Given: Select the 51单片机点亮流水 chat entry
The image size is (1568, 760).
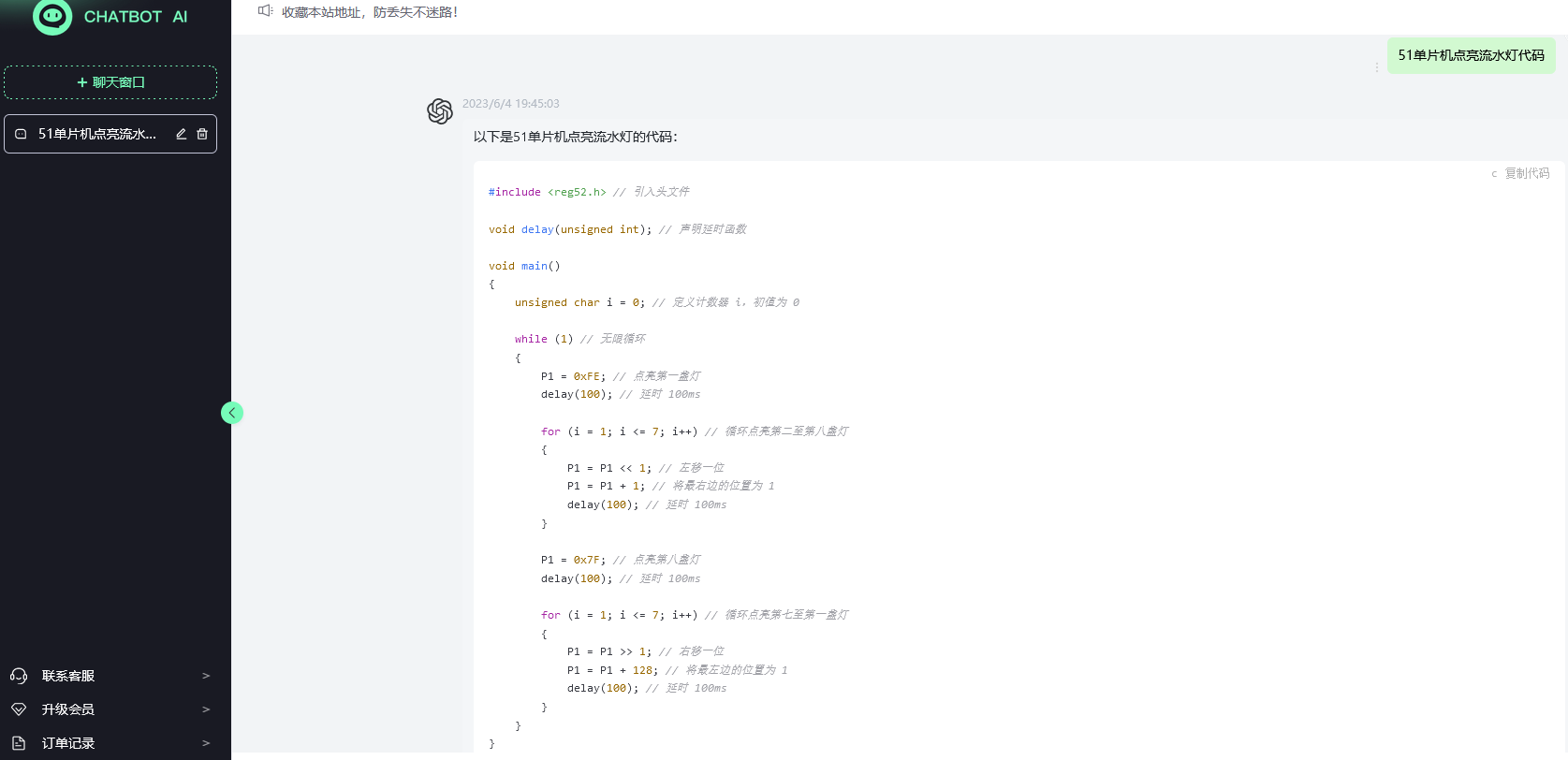Looking at the screenshot, I should click(x=110, y=134).
